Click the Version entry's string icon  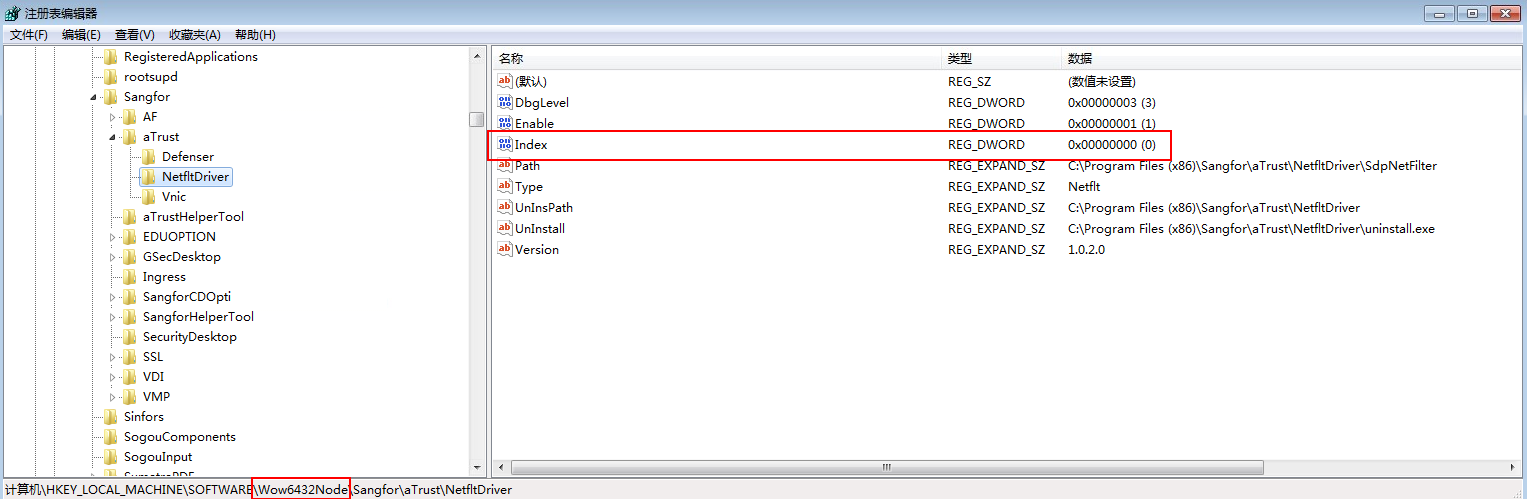pyautogui.click(x=504, y=249)
